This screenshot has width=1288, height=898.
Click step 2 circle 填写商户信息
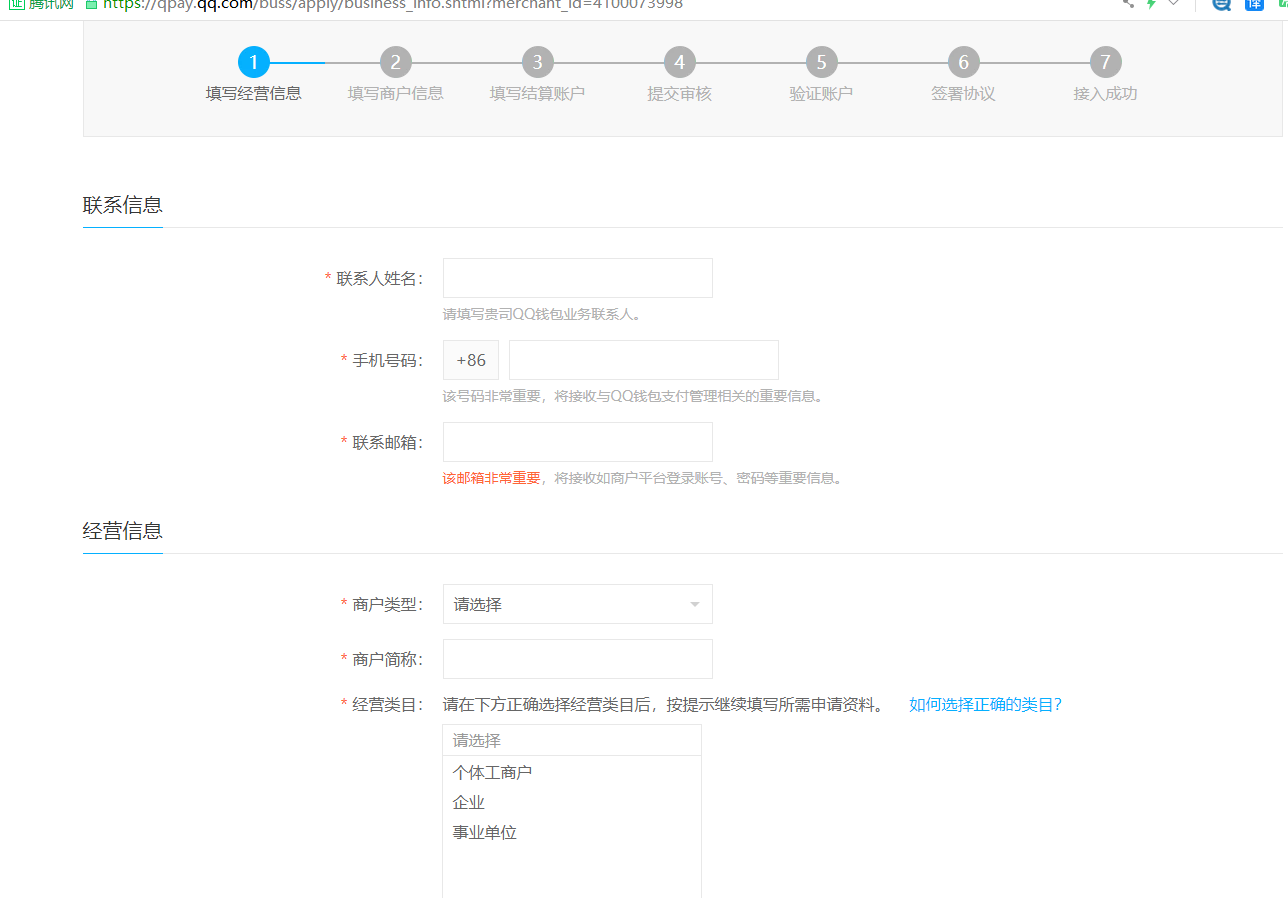[x=396, y=63]
